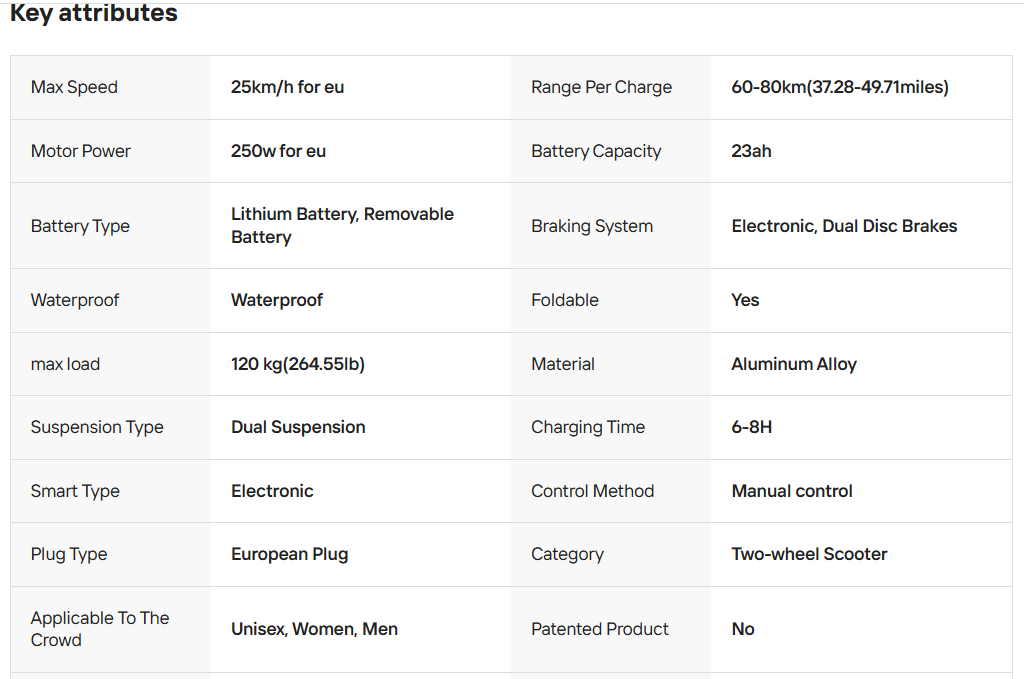
Task: Select the Max Speed label cell
Action: (x=110, y=87)
